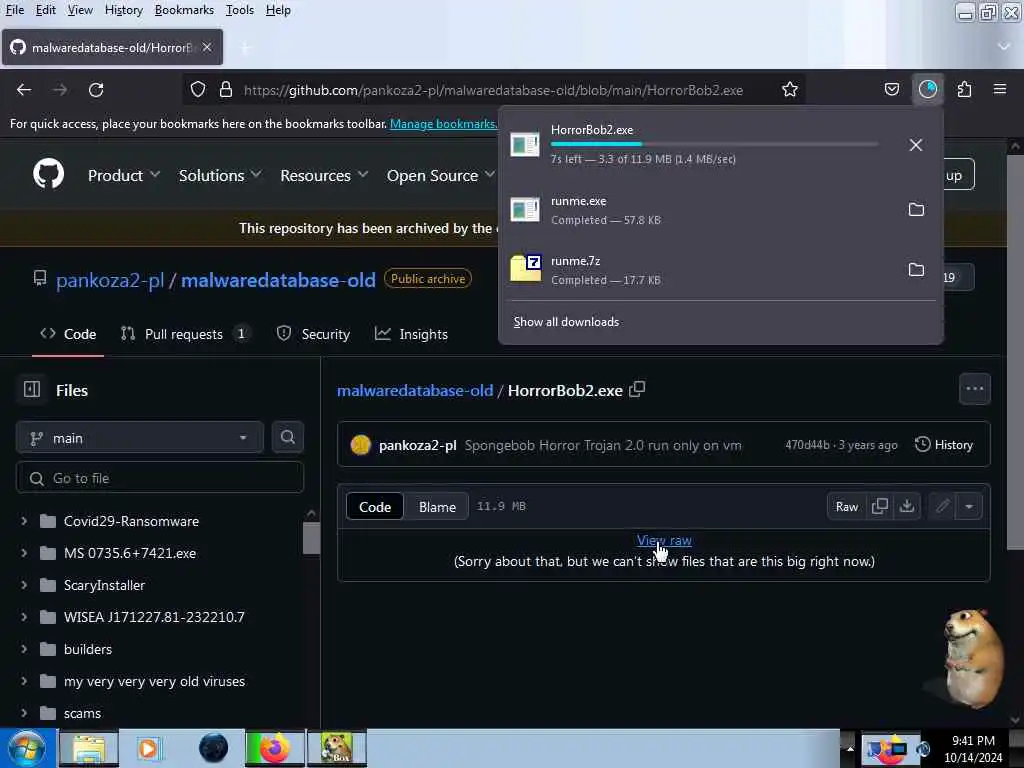Cancel the HorrorBob2.exe download

tap(916, 145)
